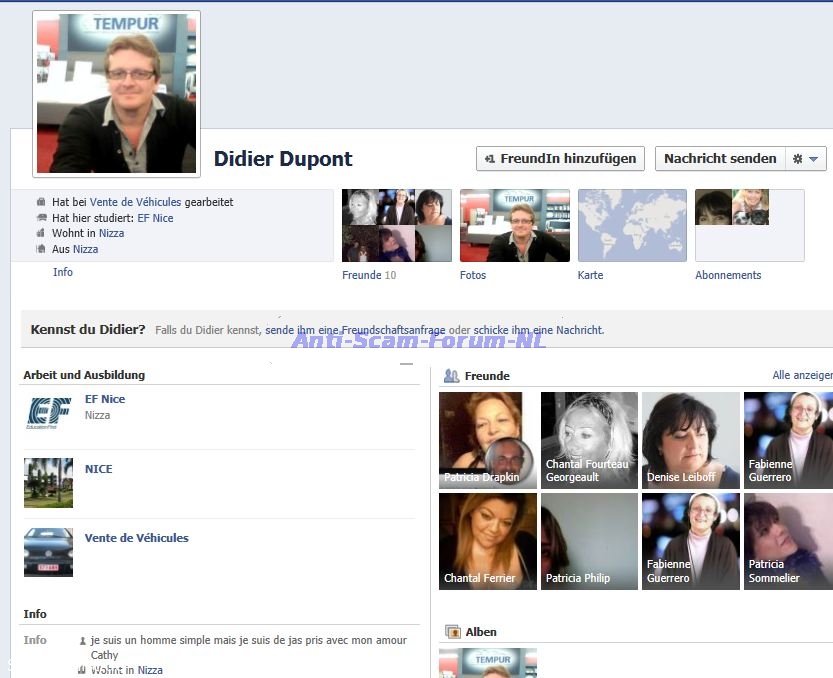Open the Freunde collage tile with count 10
Image resolution: width=833 pixels, height=678 pixels.
[396, 226]
